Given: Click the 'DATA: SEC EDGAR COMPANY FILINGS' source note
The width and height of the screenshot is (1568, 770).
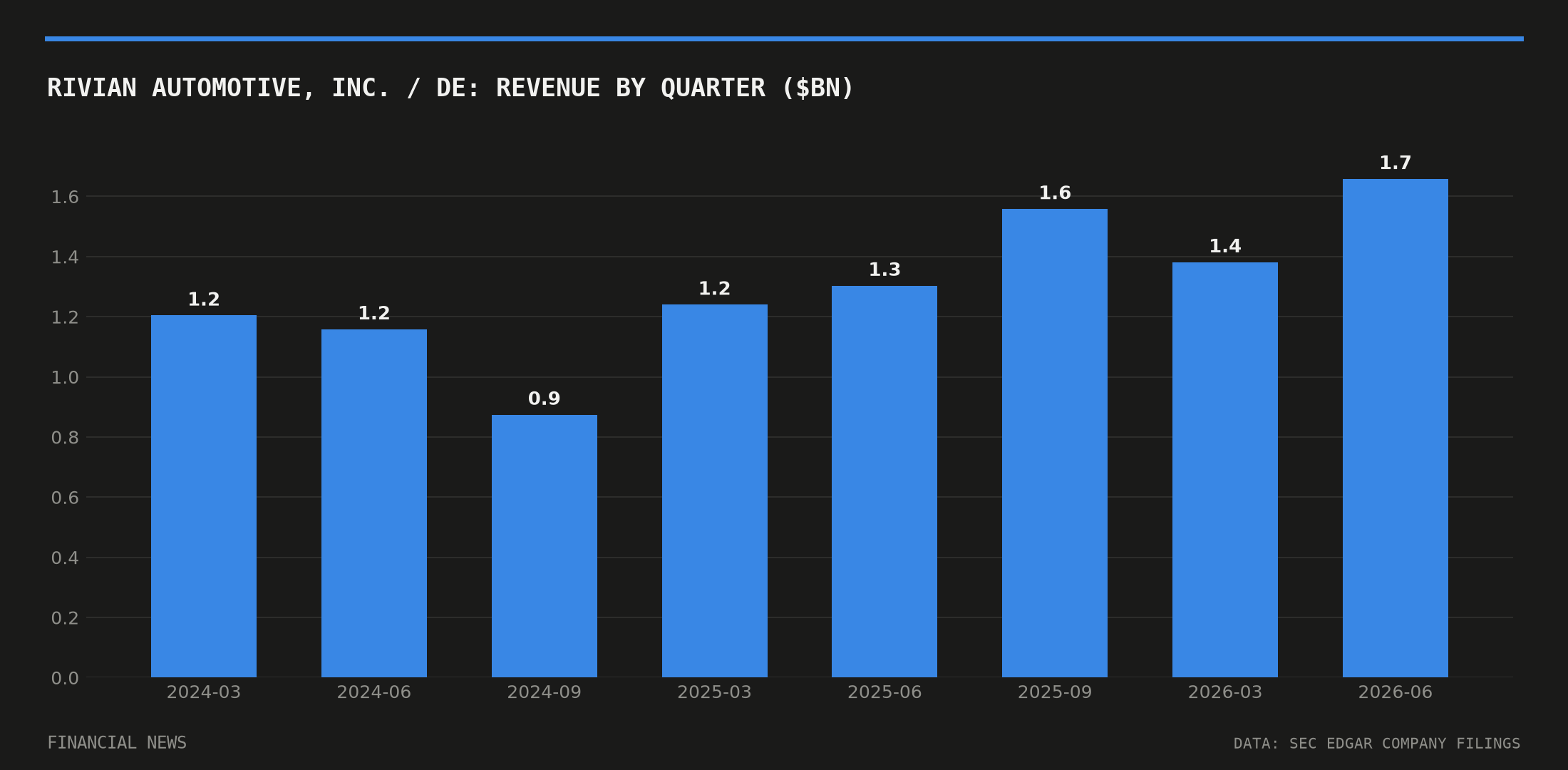Looking at the screenshot, I should (1377, 744).
